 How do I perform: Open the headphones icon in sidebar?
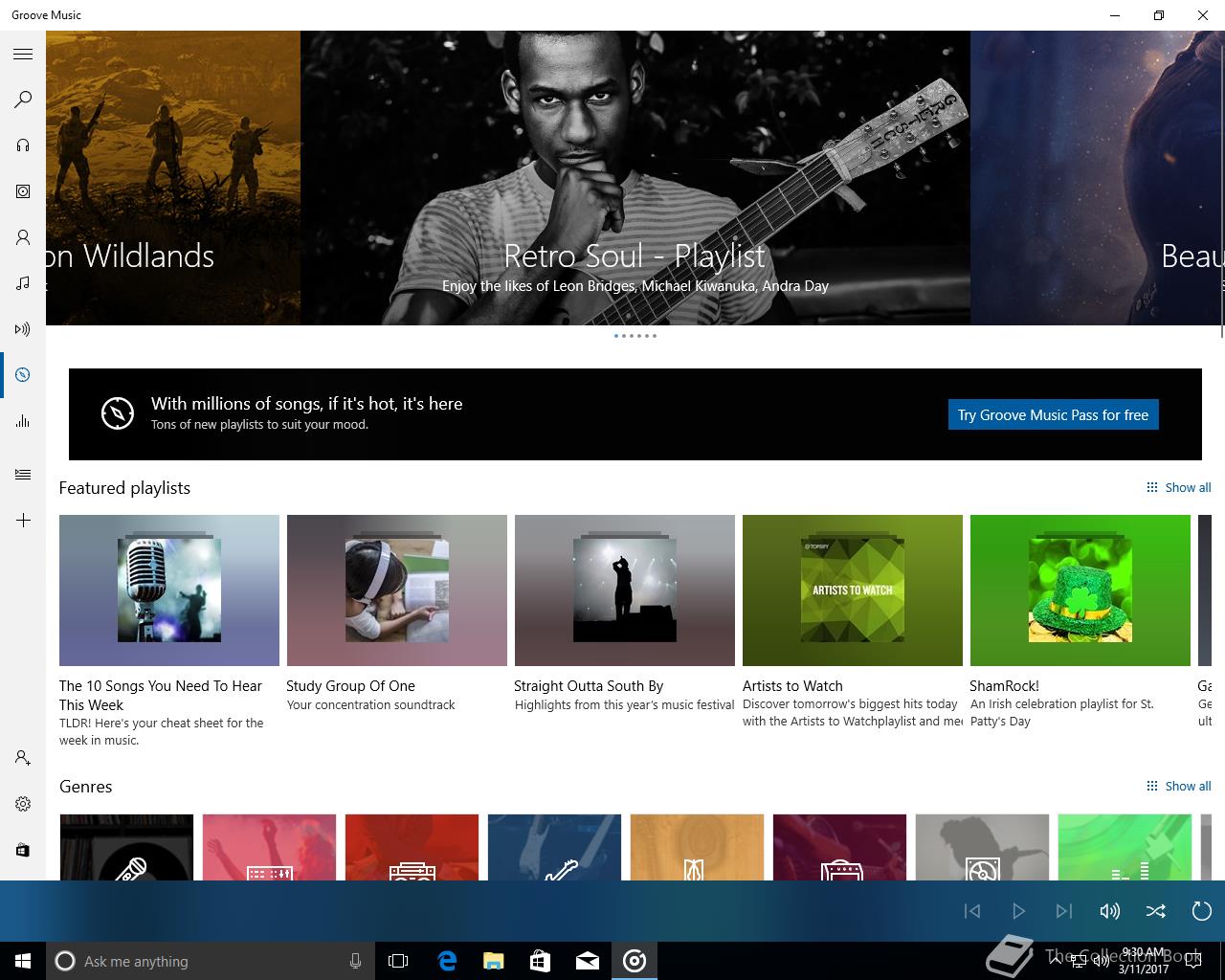point(23,145)
